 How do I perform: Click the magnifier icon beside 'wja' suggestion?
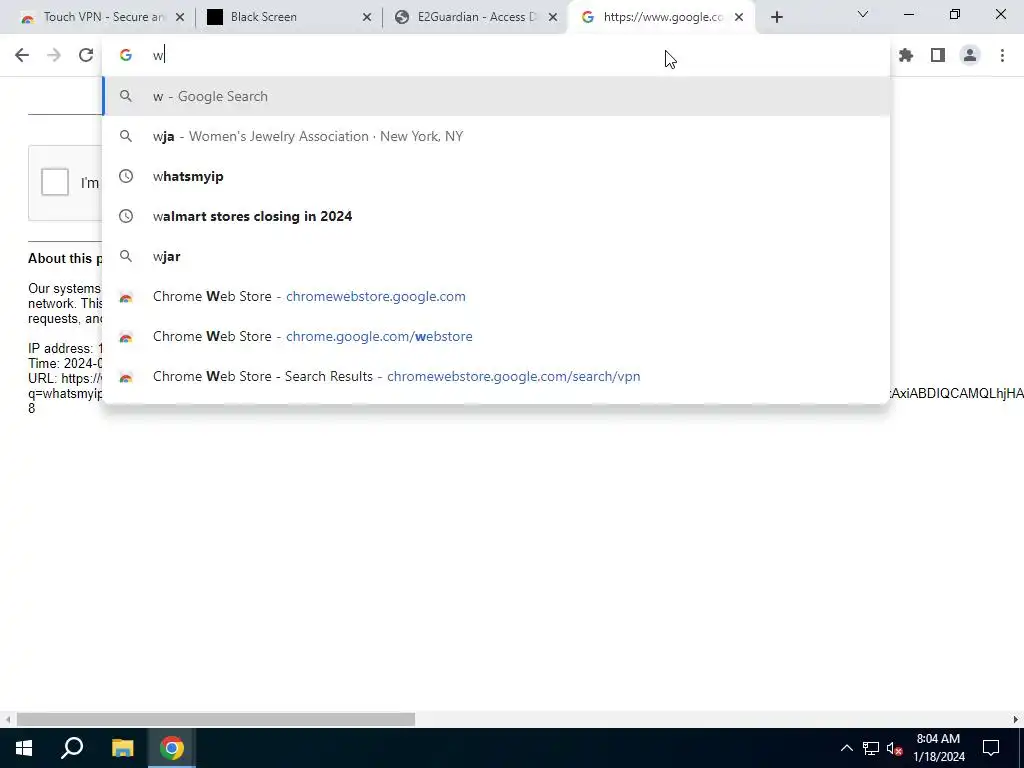126,136
